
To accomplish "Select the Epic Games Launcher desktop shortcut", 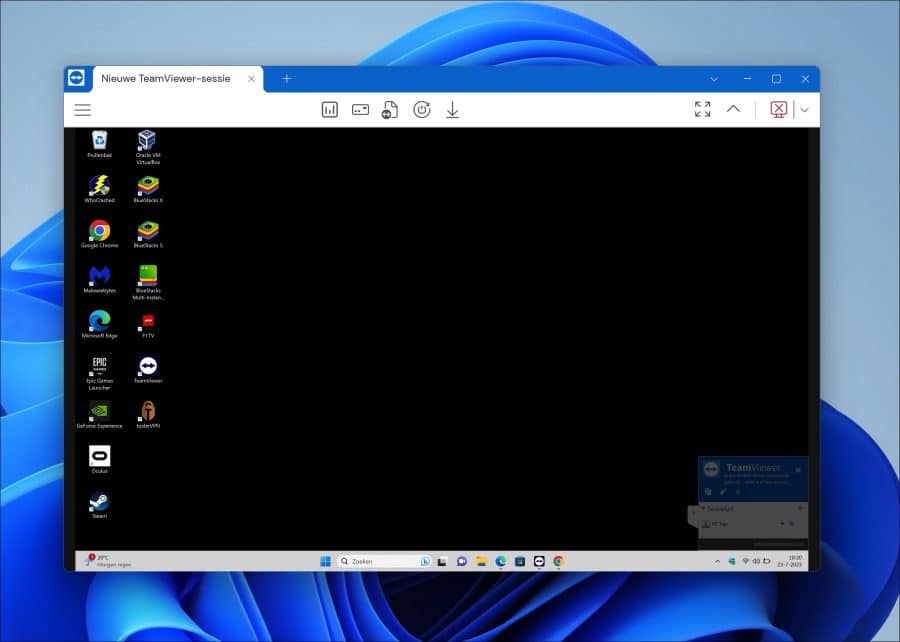I will 99,373.
